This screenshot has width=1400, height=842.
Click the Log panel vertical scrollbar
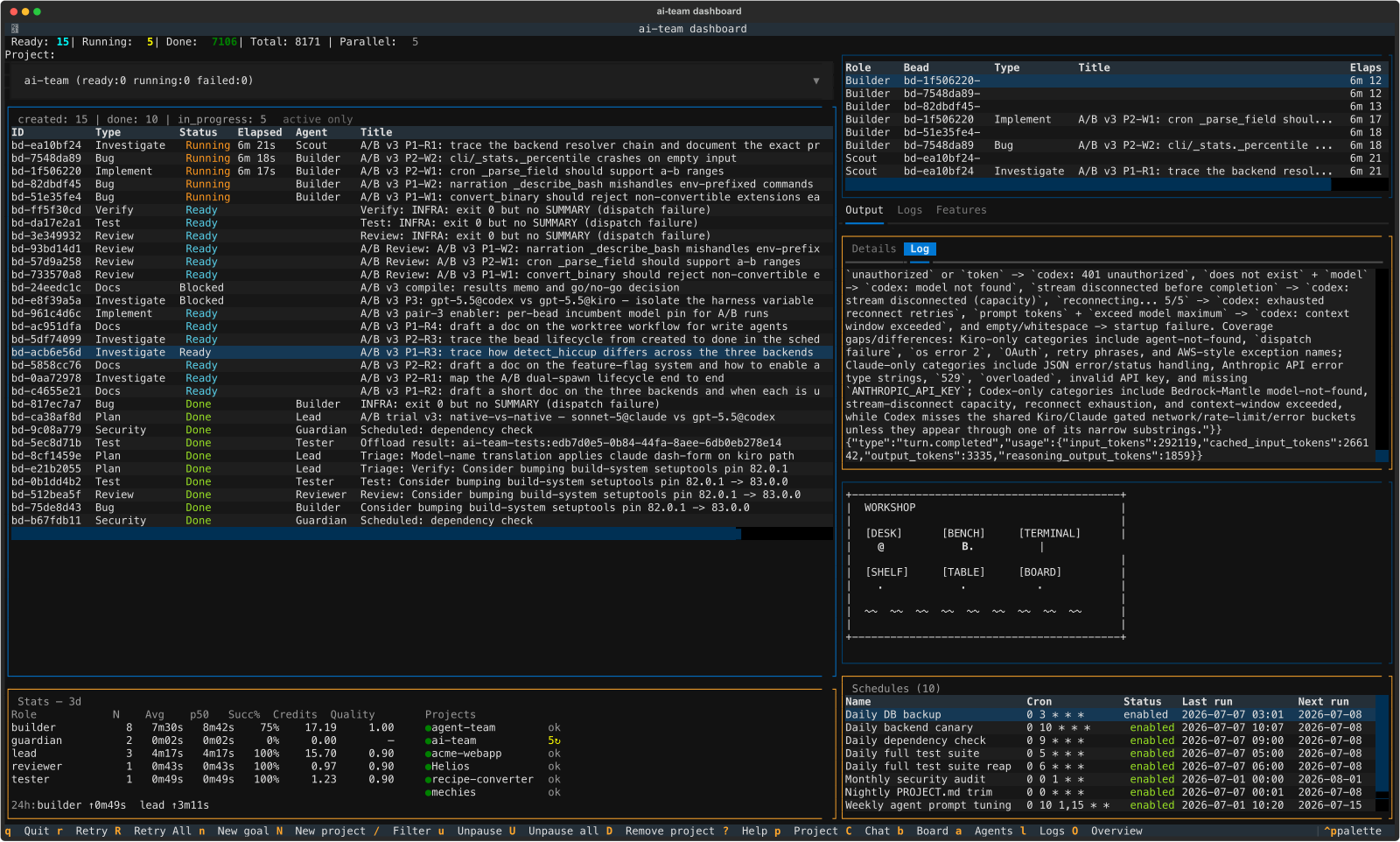tap(1382, 364)
